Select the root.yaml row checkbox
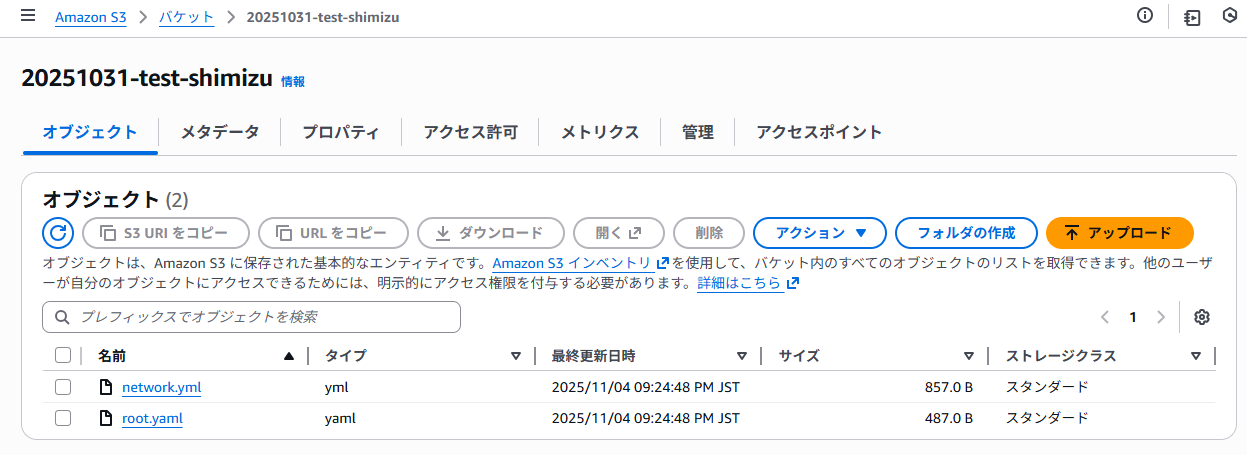The height and width of the screenshot is (455, 1247). (63, 418)
